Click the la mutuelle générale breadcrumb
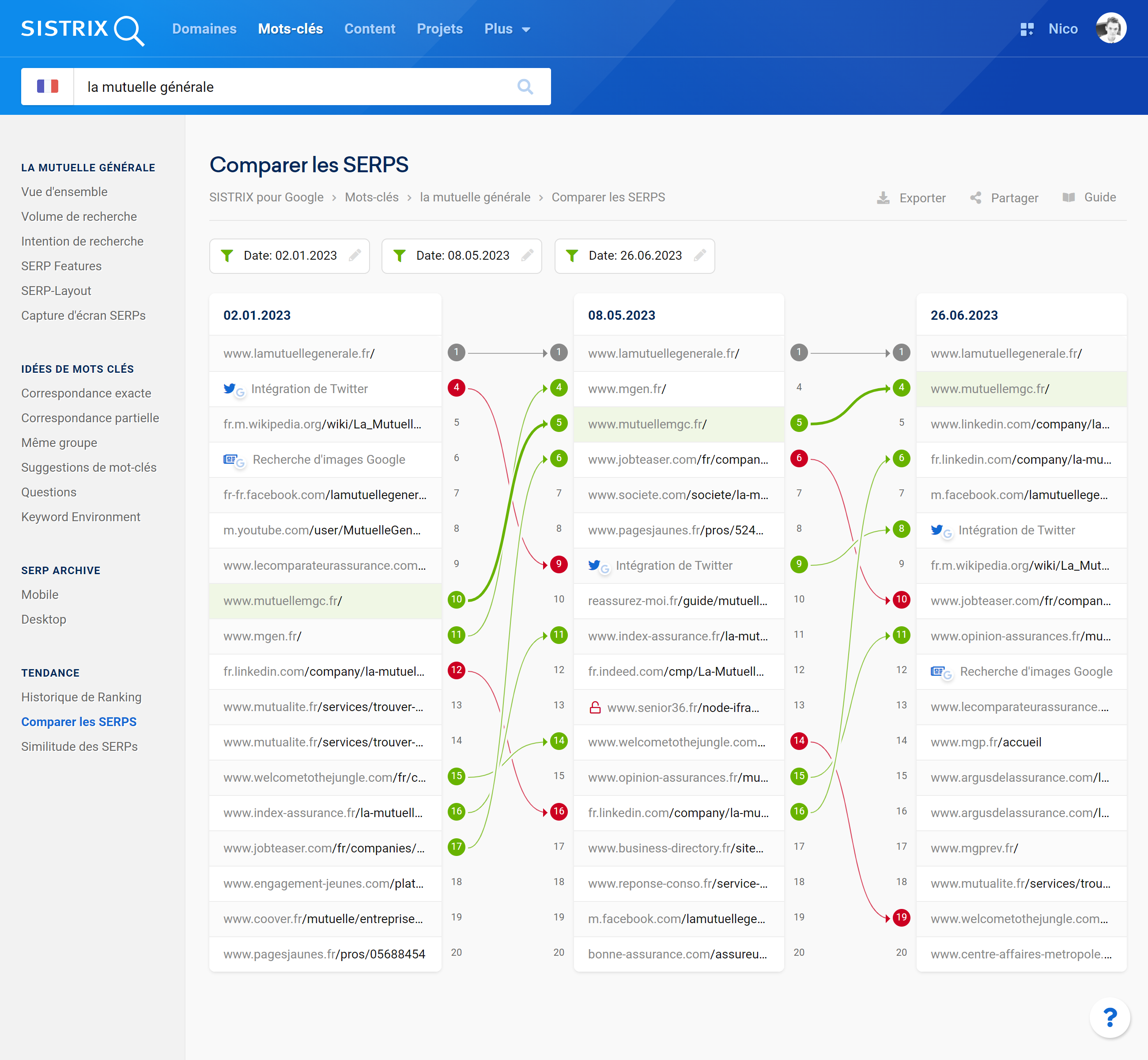1148x1060 pixels. tap(475, 197)
